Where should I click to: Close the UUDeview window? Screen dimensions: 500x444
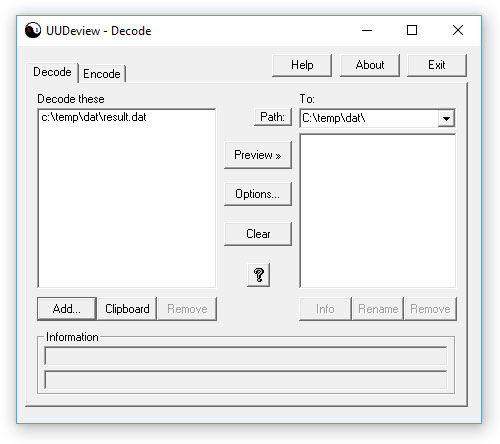tap(458, 30)
